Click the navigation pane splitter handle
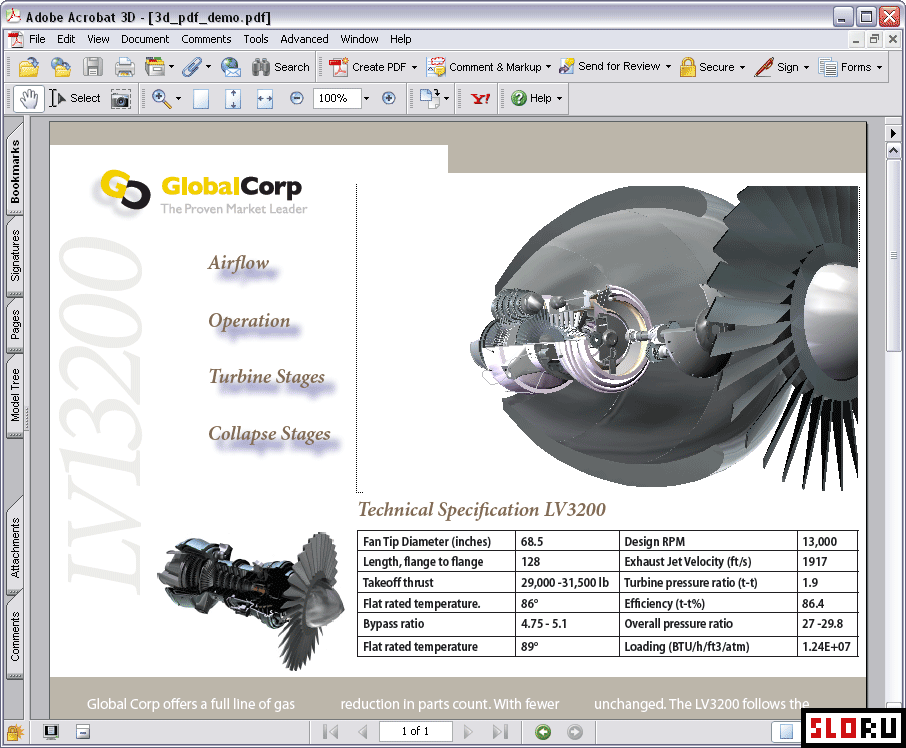The image size is (906, 748). tap(27, 418)
